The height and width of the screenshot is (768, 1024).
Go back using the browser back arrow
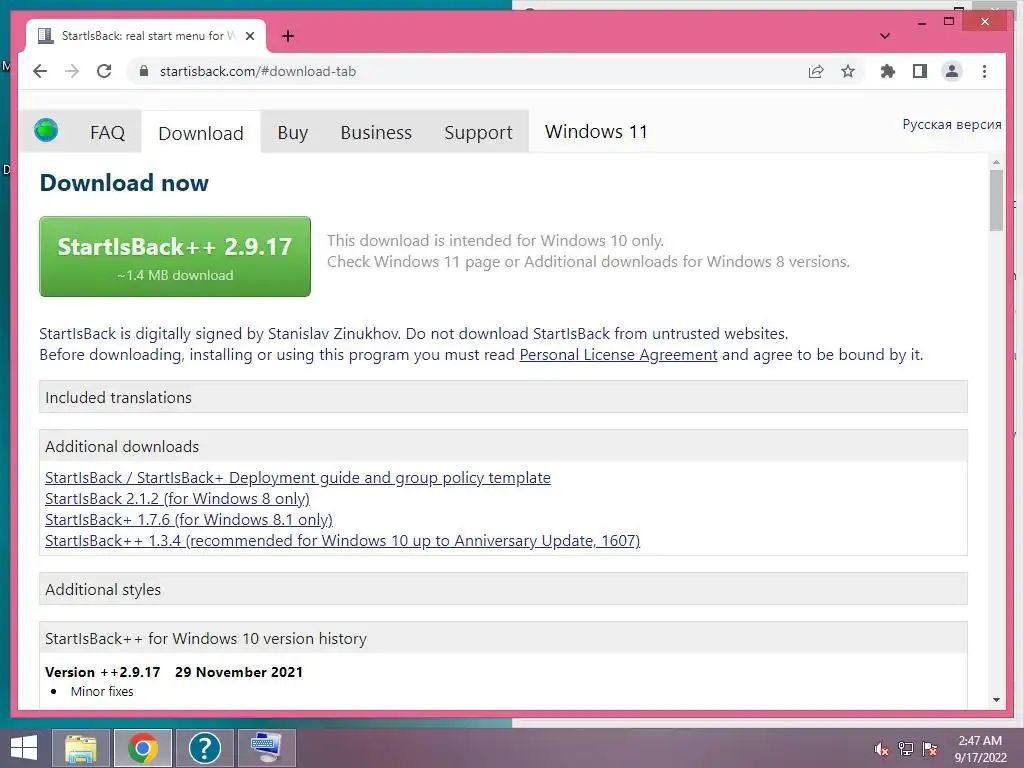[40, 71]
